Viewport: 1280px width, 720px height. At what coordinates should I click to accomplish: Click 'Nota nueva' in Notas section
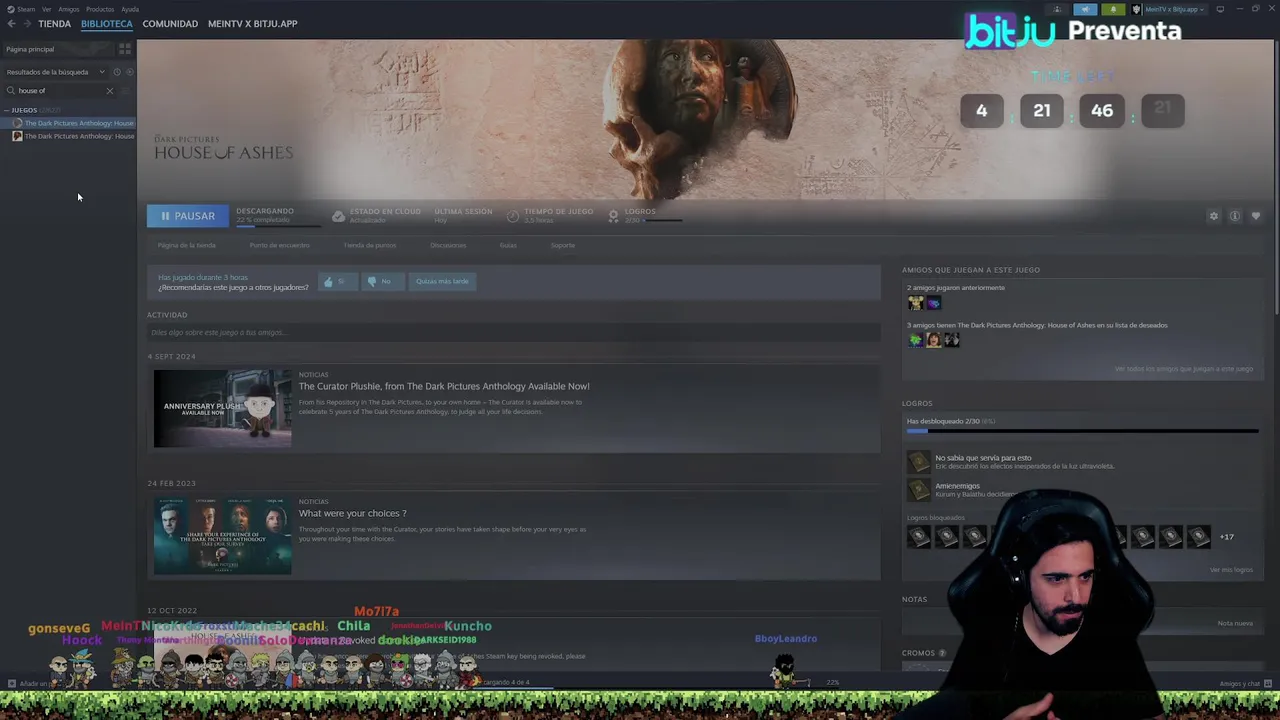[x=1235, y=623]
